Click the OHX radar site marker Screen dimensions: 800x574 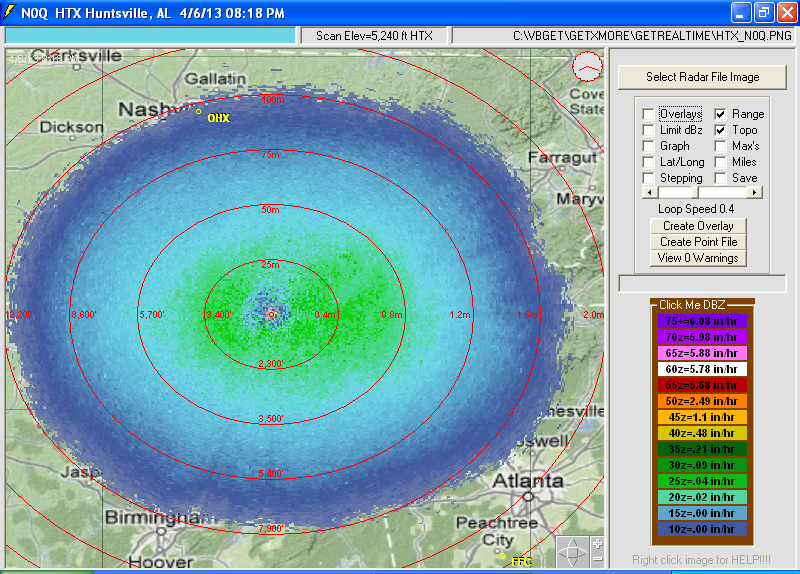pos(198,112)
